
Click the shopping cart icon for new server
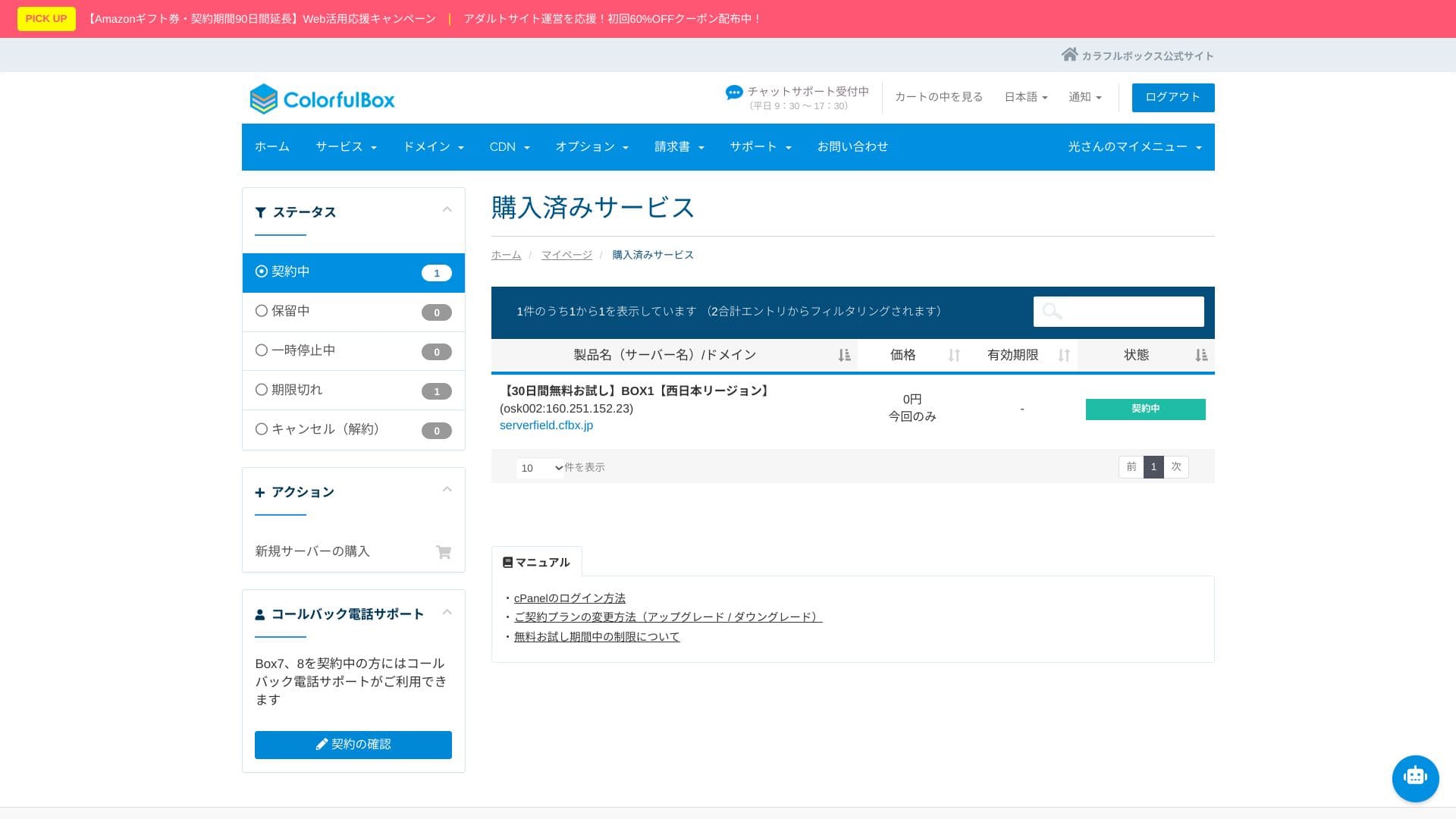click(444, 552)
